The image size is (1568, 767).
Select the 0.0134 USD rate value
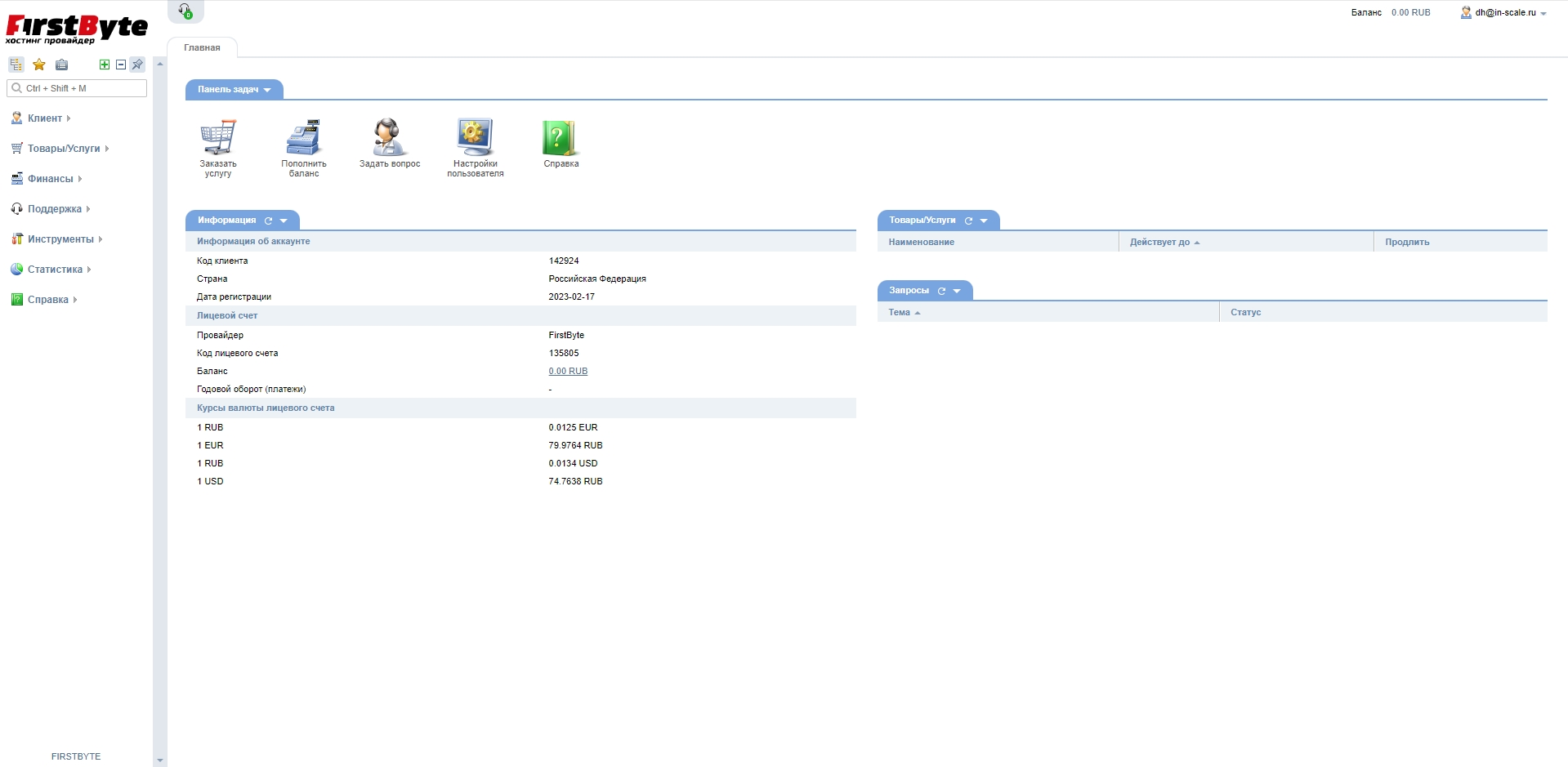(x=573, y=463)
